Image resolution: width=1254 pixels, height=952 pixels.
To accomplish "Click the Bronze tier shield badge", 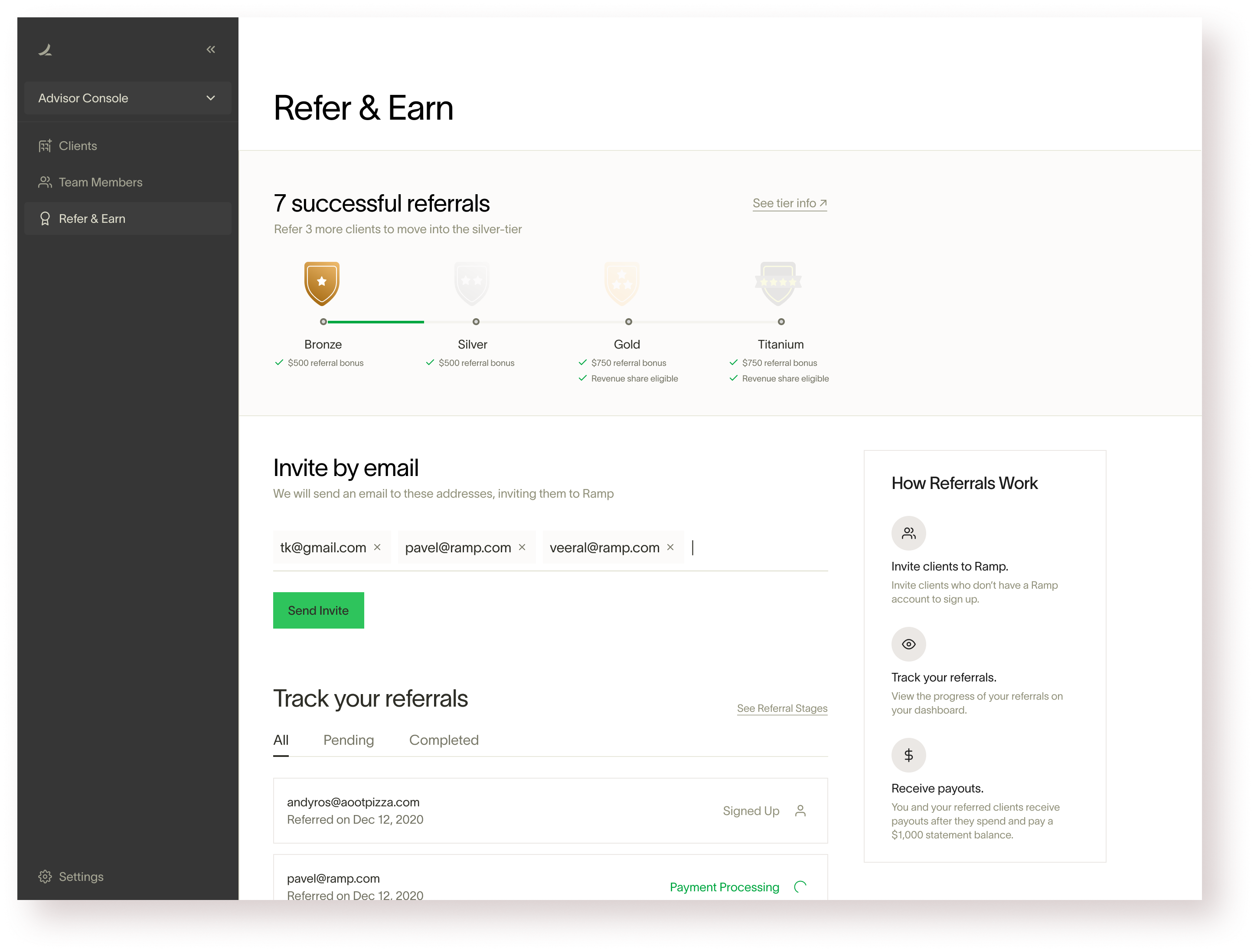I will 321,283.
